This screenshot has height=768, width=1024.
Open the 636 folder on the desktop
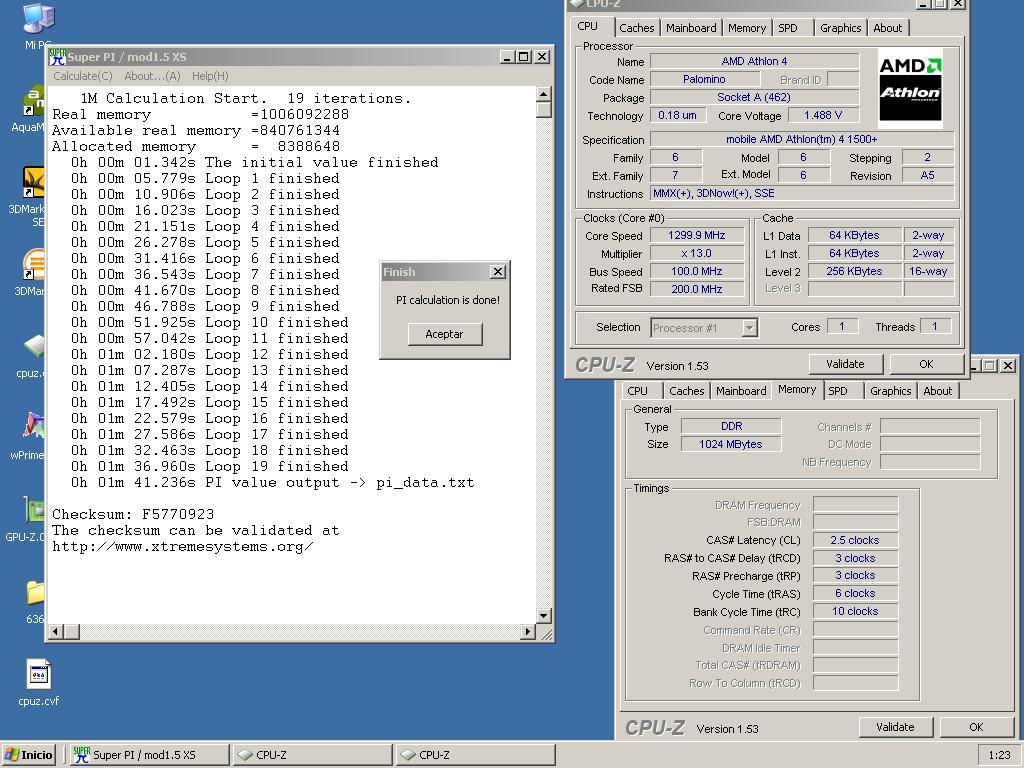[x=35, y=592]
